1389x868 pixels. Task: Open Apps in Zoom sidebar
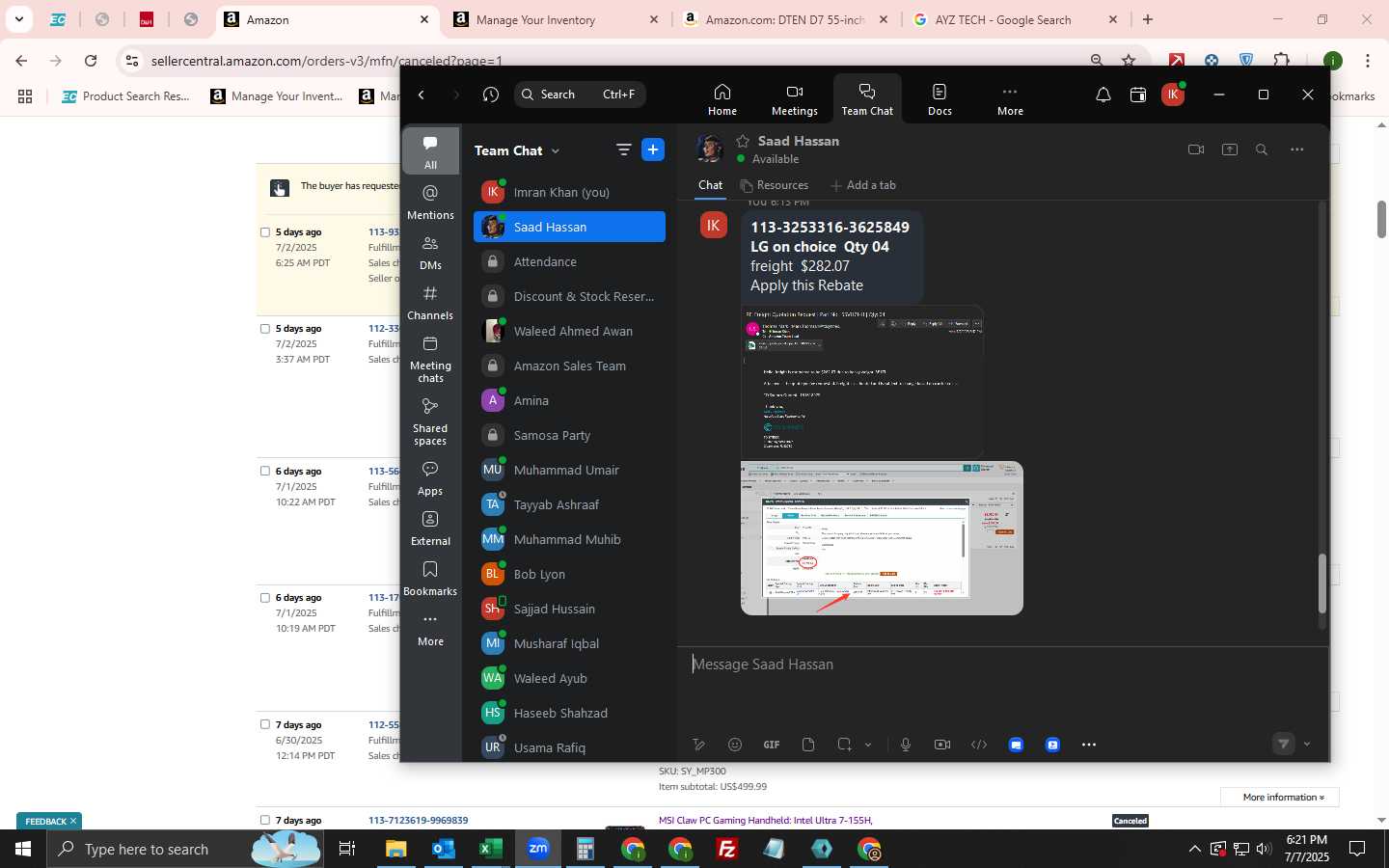point(430,478)
